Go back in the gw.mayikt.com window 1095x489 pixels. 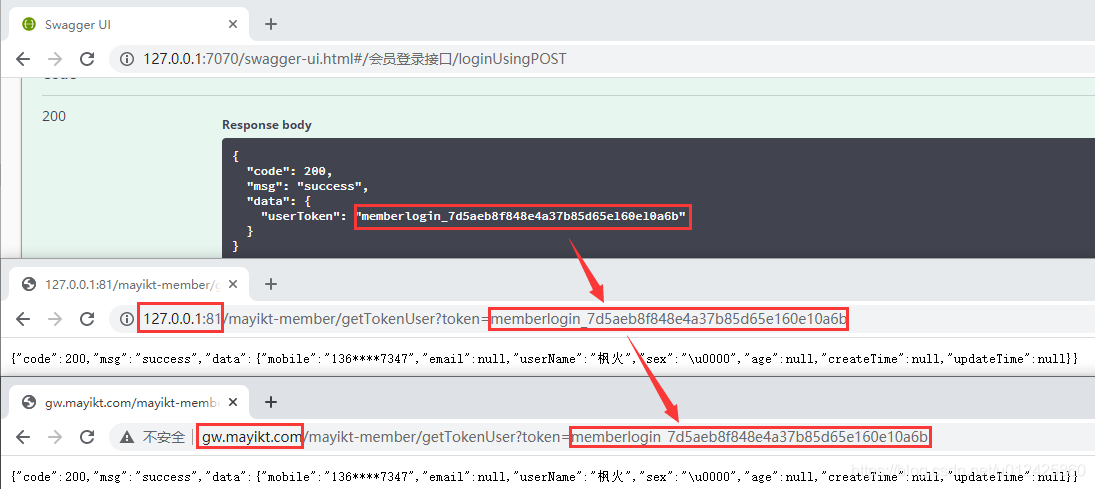coord(23,437)
